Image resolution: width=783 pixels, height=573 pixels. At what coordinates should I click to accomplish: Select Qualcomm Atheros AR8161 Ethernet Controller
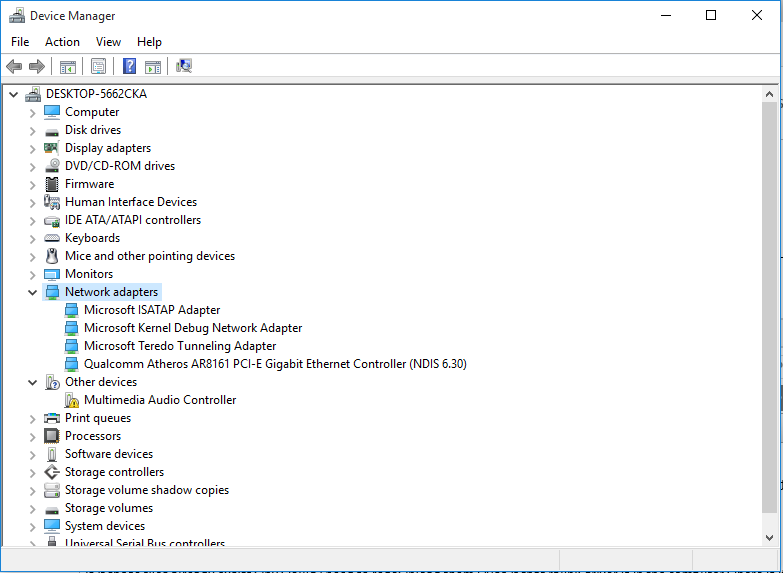tap(275, 364)
